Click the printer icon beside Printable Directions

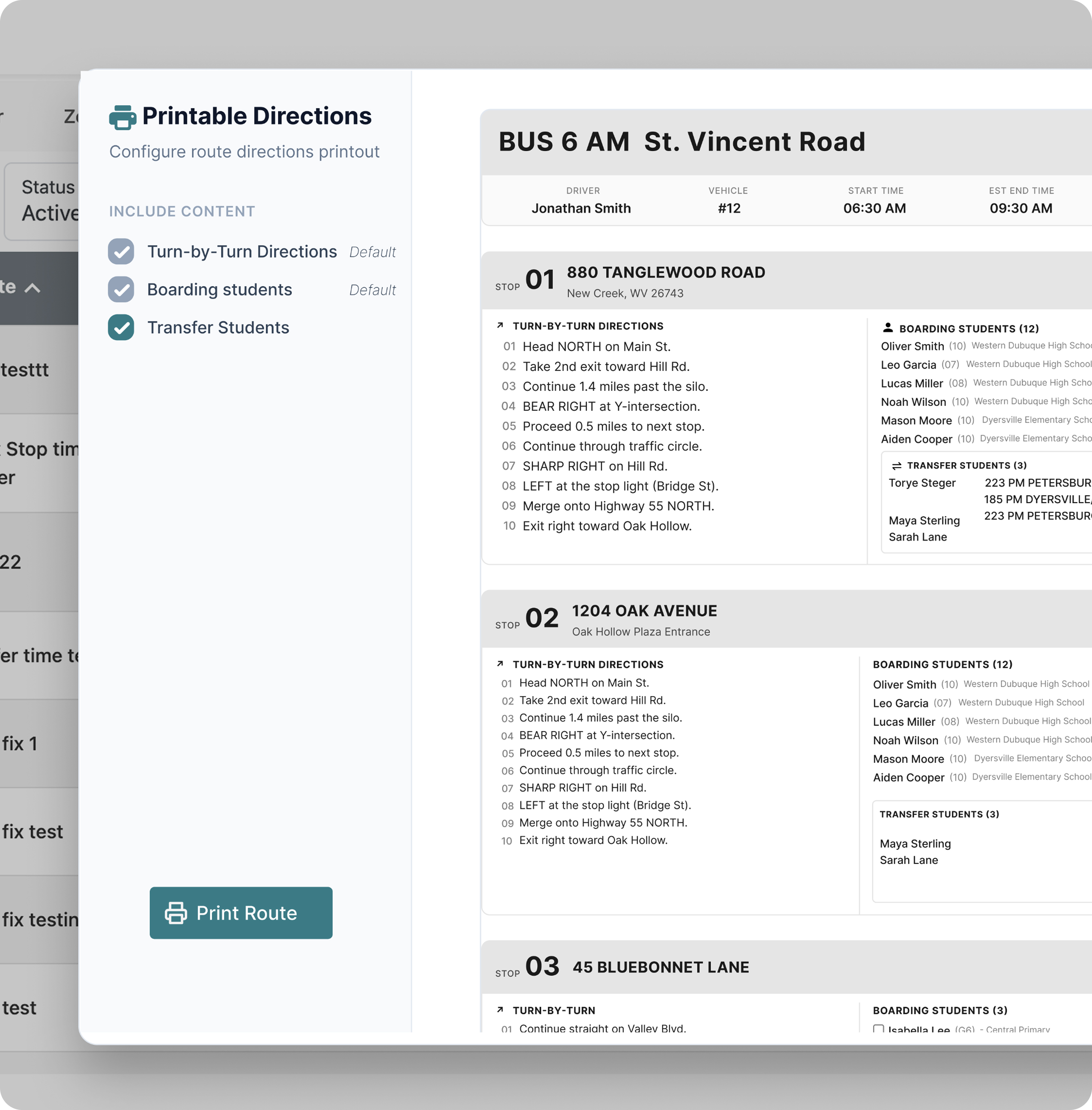123,117
